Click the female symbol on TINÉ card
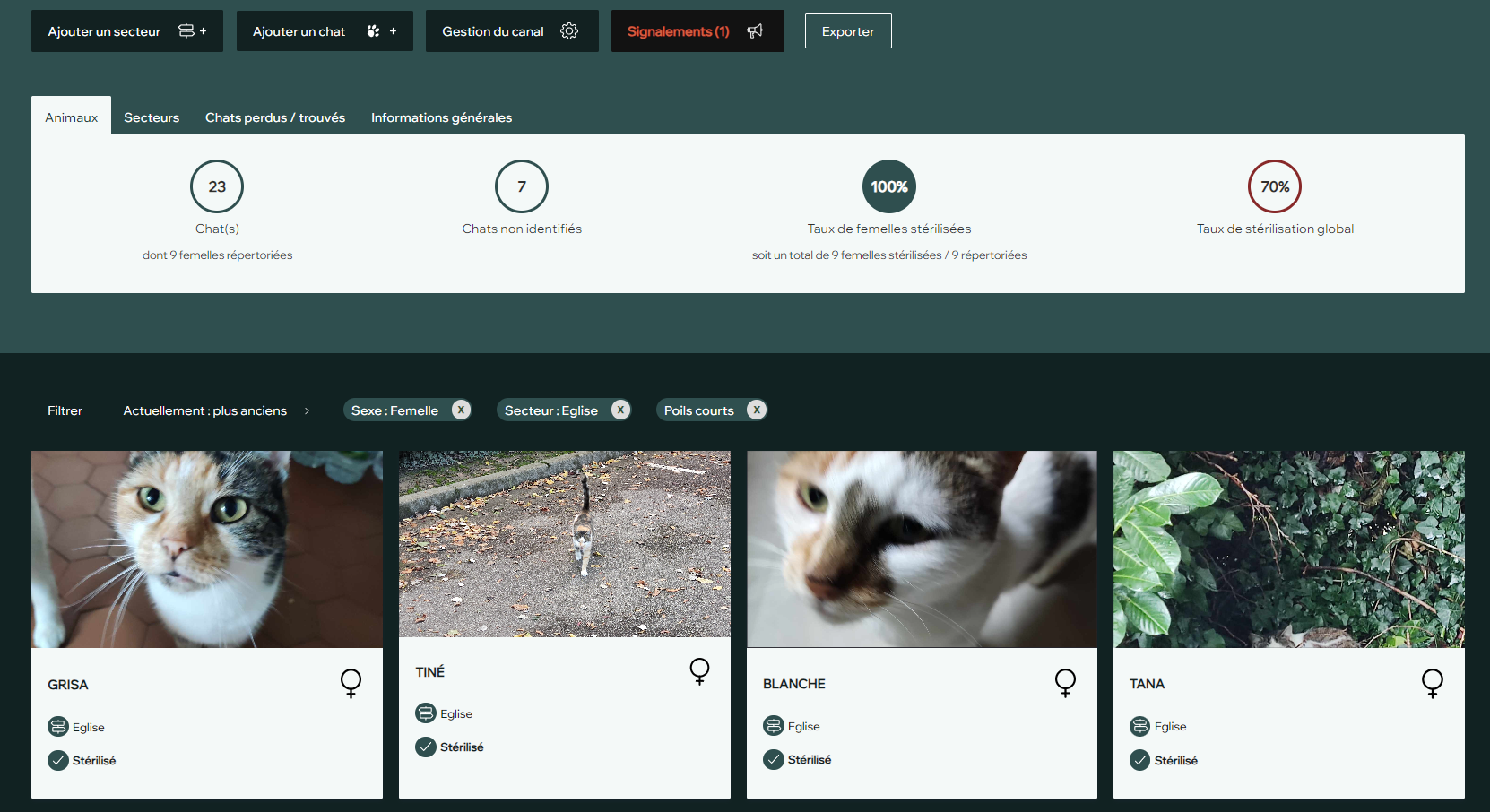This screenshot has height=812, width=1490. (x=699, y=671)
